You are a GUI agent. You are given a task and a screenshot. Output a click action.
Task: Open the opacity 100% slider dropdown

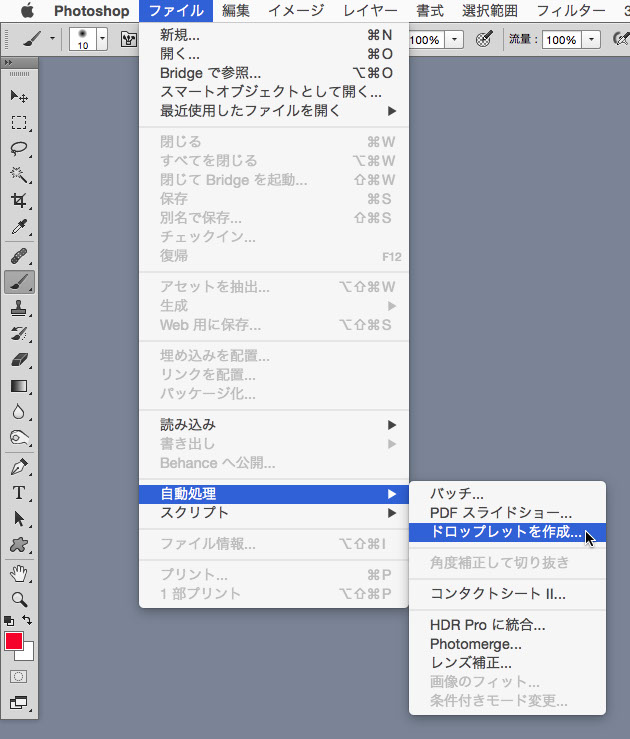click(454, 40)
